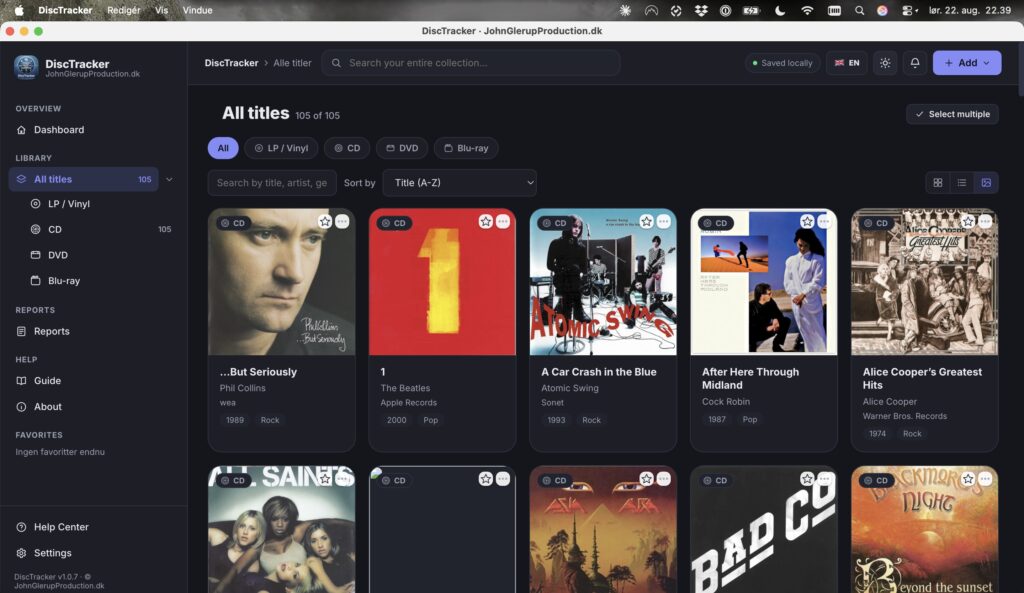
Task: Click the 1989 tag on ...But Seriously
Action: pos(234,420)
